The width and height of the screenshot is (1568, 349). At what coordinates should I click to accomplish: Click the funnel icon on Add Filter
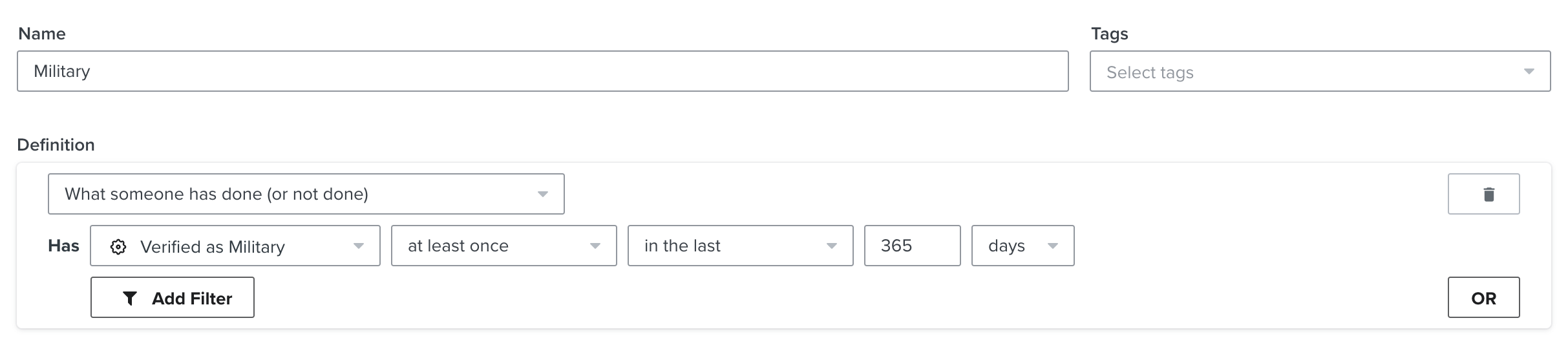tap(130, 298)
